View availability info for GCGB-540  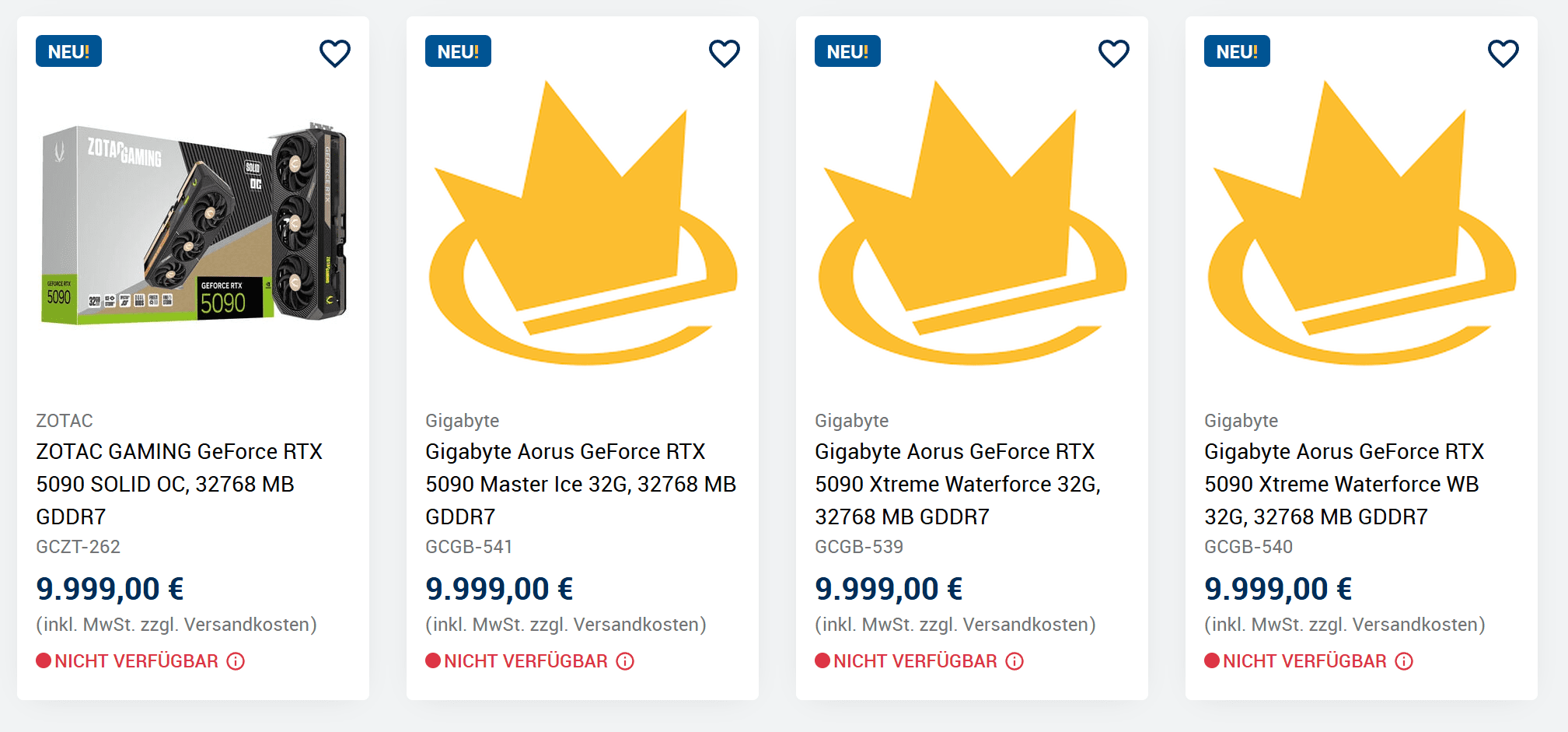coord(1404,661)
